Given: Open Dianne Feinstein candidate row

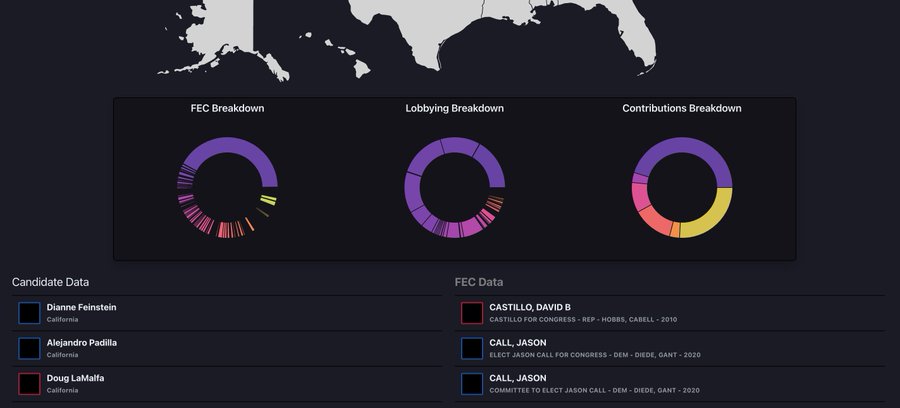Looking at the screenshot, I should tap(227, 313).
